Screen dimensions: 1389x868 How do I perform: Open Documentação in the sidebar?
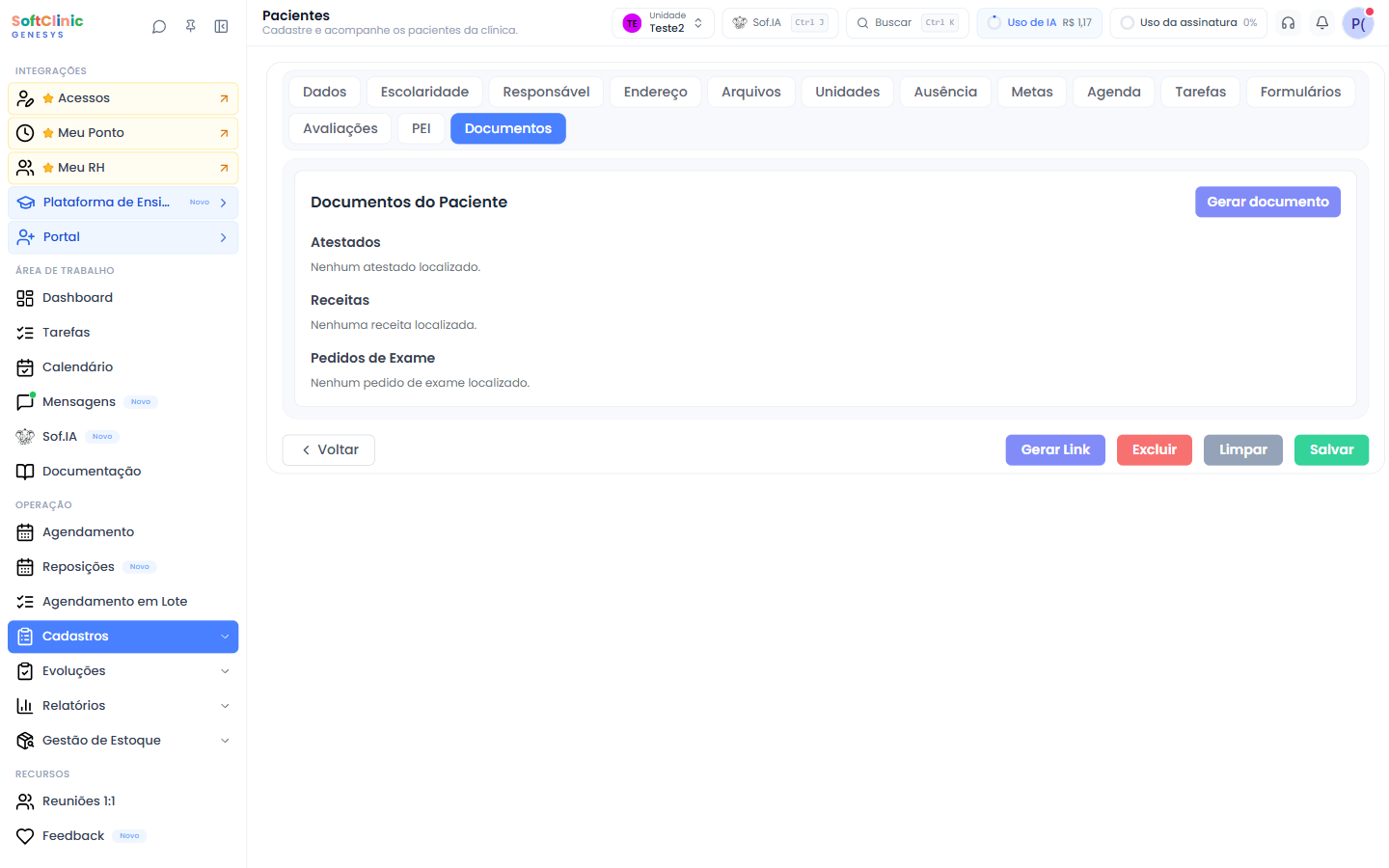pyautogui.click(x=123, y=472)
